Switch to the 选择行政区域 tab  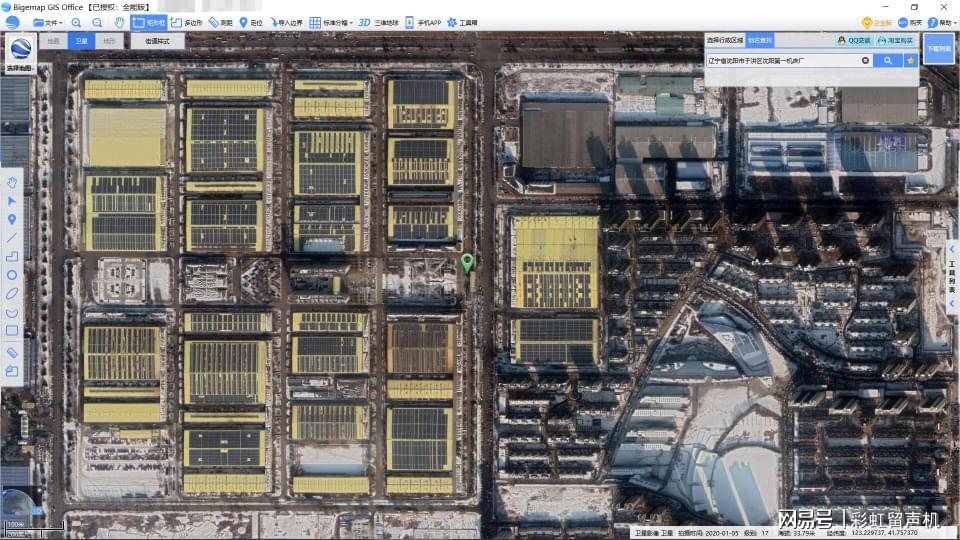pos(725,41)
